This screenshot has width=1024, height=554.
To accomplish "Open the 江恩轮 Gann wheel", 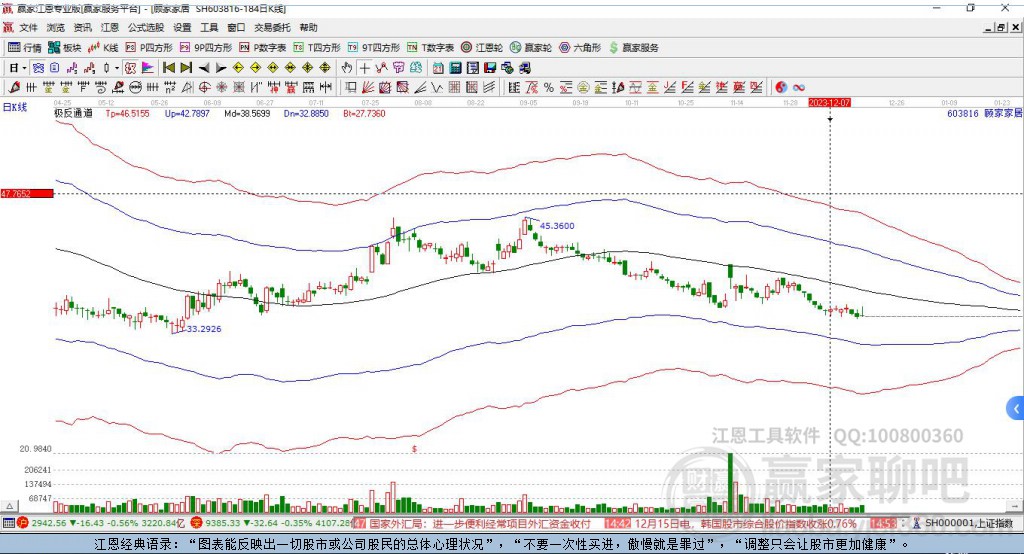I will [482, 48].
